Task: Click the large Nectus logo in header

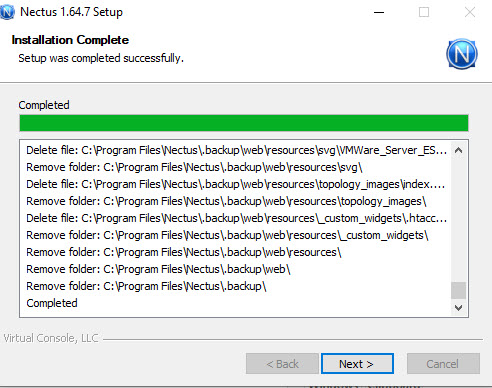Action: [462, 54]
